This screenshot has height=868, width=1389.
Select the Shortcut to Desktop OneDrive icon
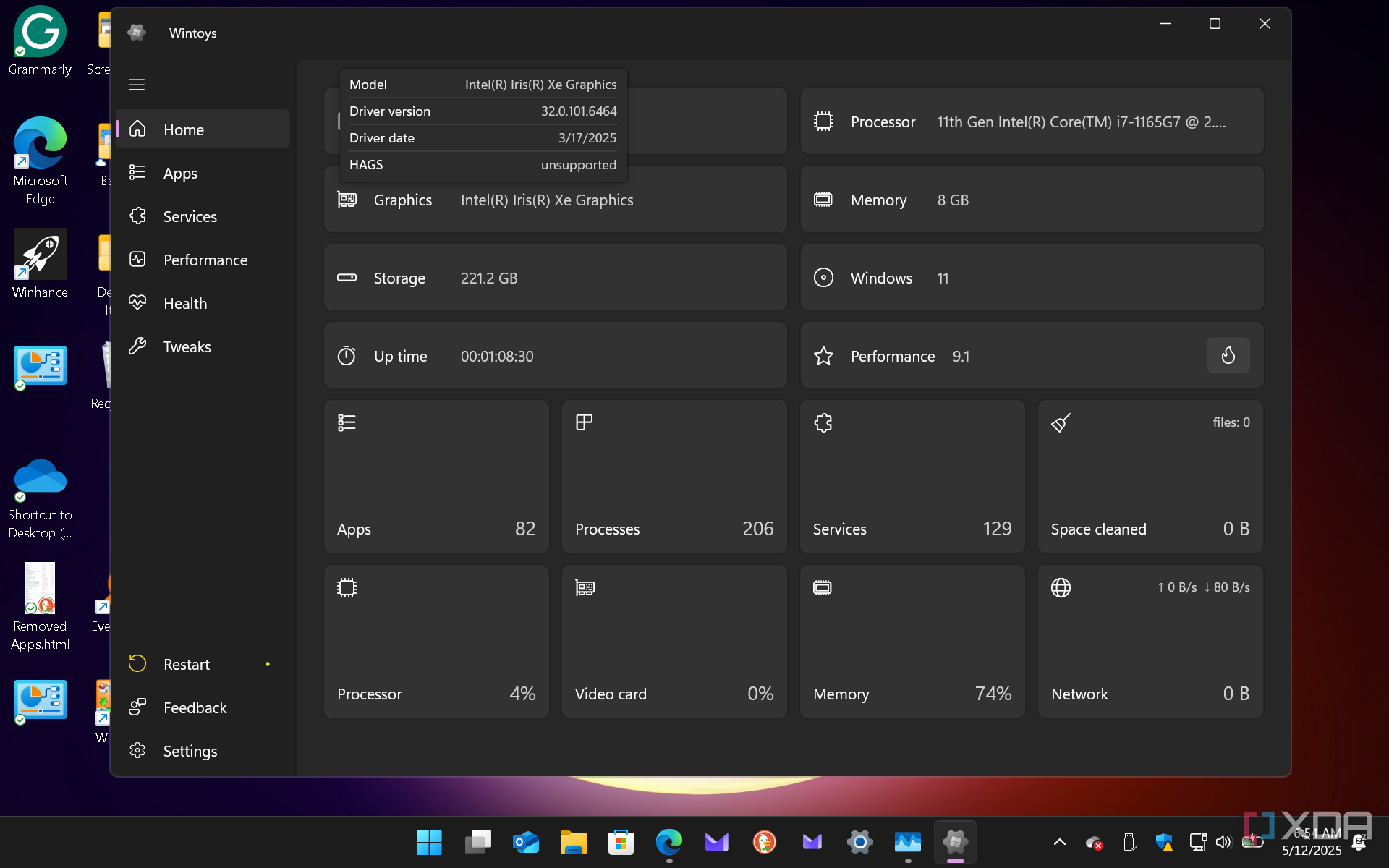coord(40,499)
